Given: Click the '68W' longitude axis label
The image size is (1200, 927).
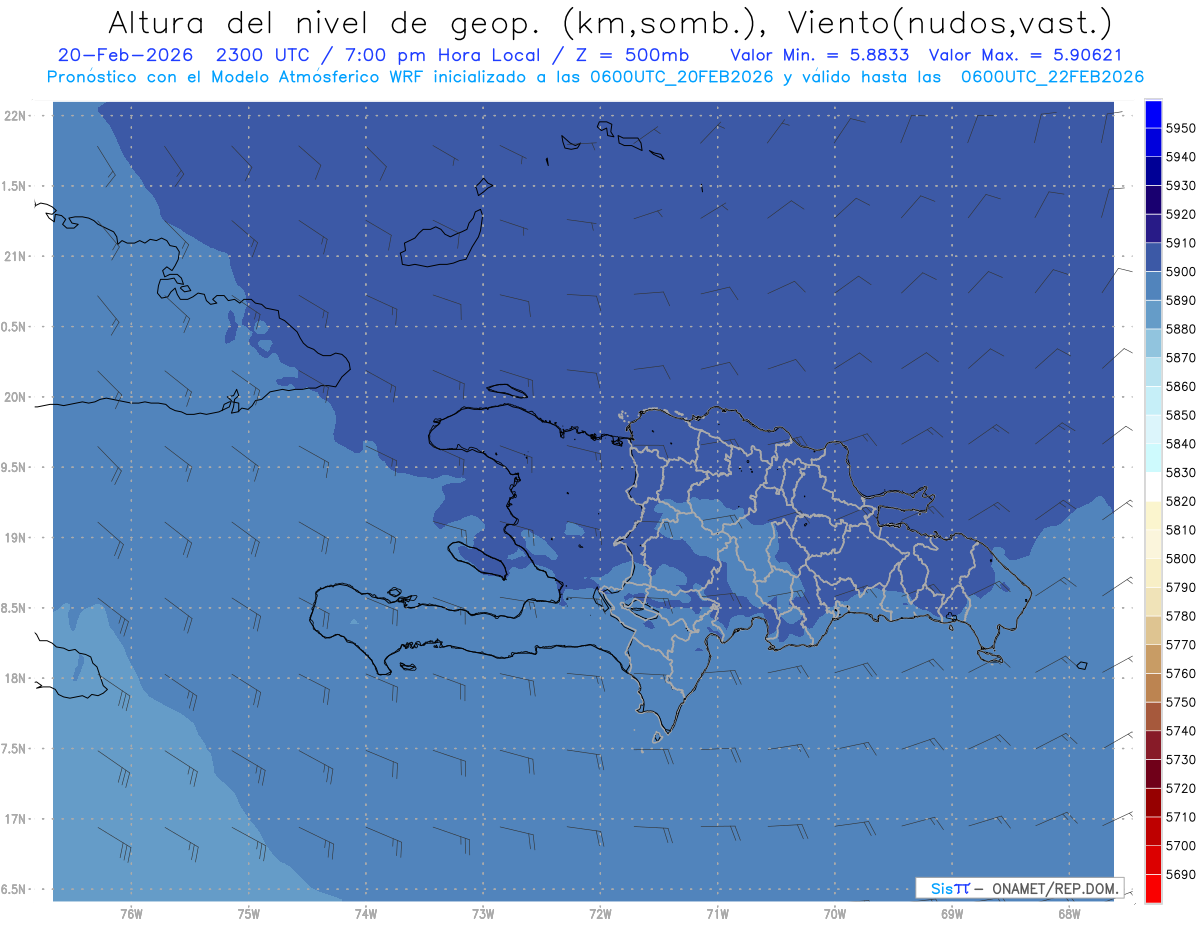Looking at the screenshot, I should (1069, 914).
